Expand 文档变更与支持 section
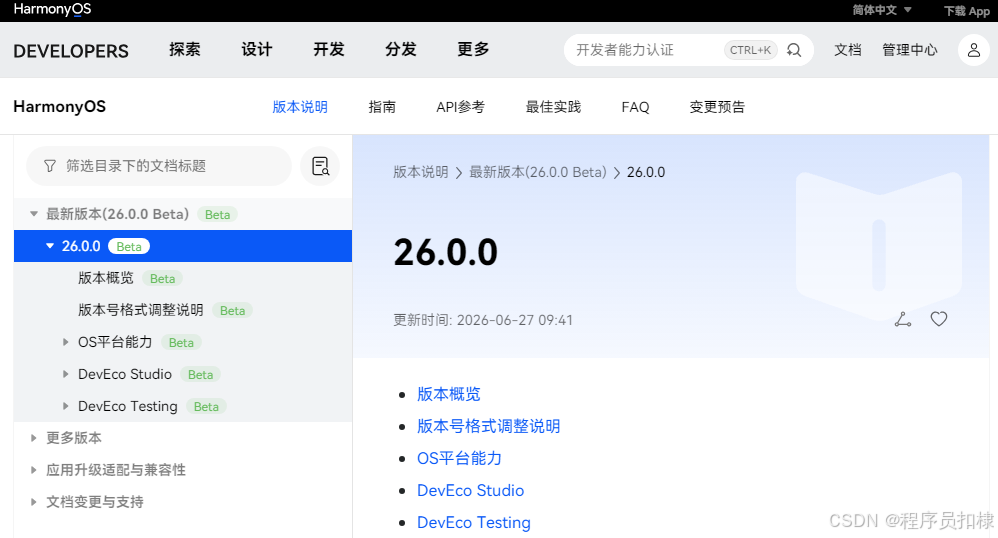 click(33, 502)
